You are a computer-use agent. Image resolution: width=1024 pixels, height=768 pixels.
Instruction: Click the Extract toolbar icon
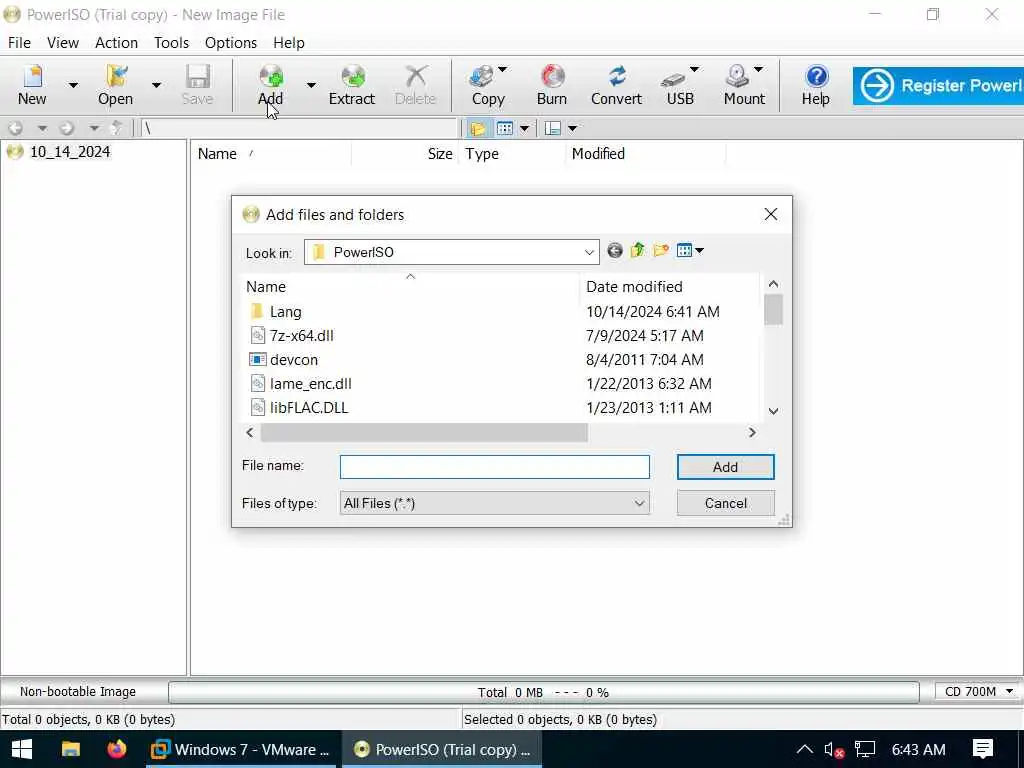point(352,85)
